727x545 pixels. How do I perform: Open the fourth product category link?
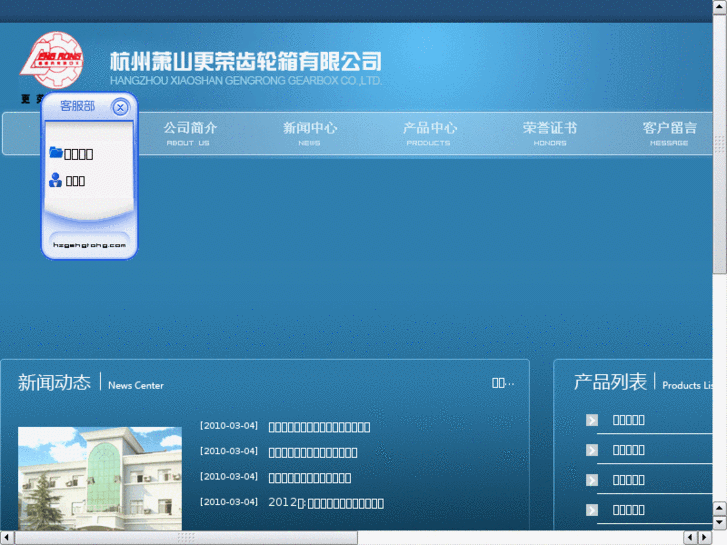pyautogui.click(x=629, y=510)
